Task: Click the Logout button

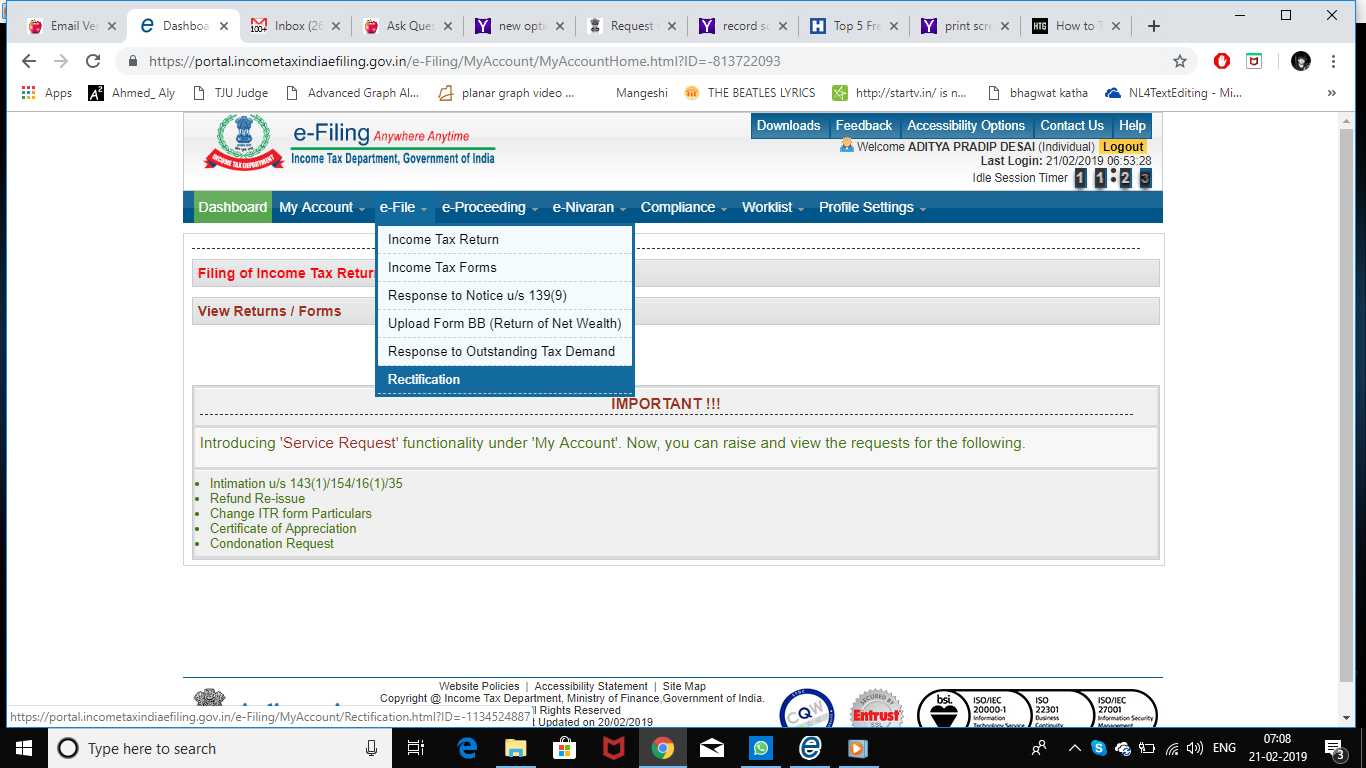Action: (1122, 146)
